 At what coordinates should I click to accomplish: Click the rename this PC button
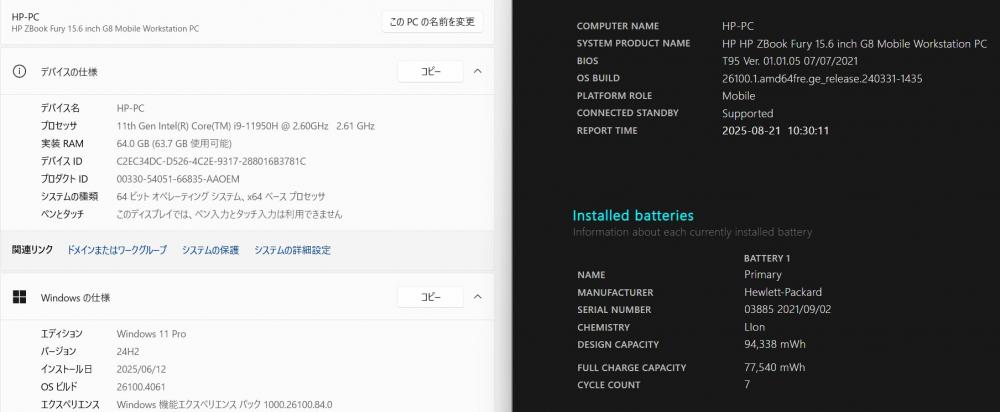point(432,22)
